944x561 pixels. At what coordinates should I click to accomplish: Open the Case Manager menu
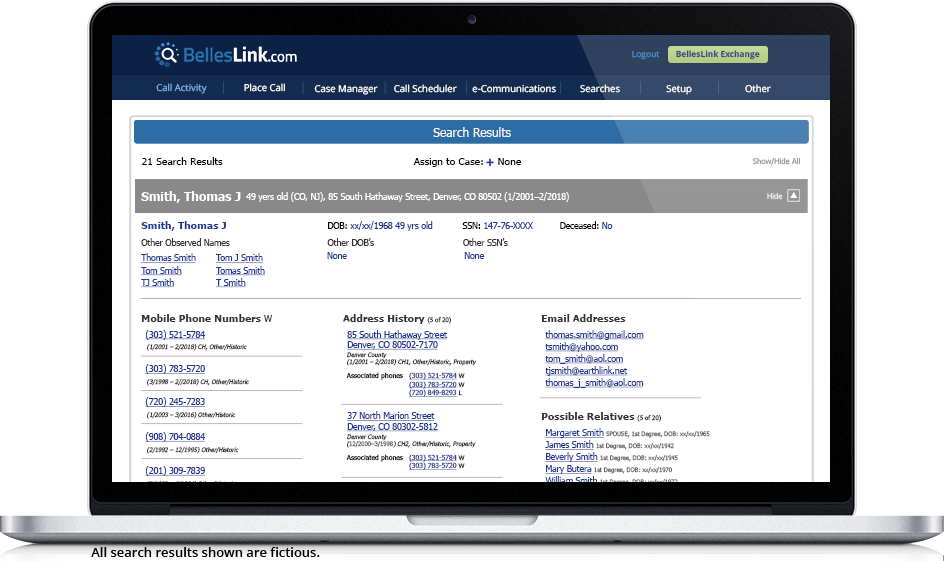[346, 88]
